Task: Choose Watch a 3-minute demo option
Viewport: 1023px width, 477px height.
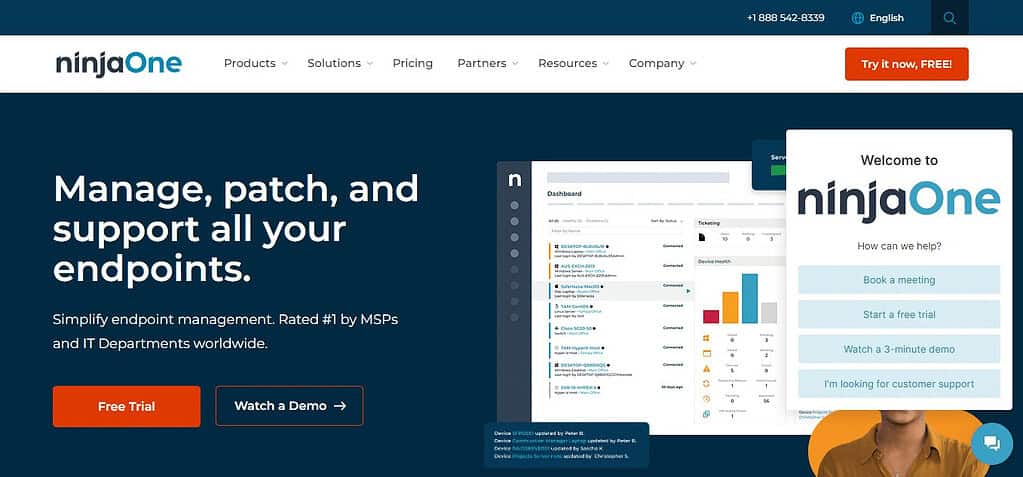Action: pos(898,349)
